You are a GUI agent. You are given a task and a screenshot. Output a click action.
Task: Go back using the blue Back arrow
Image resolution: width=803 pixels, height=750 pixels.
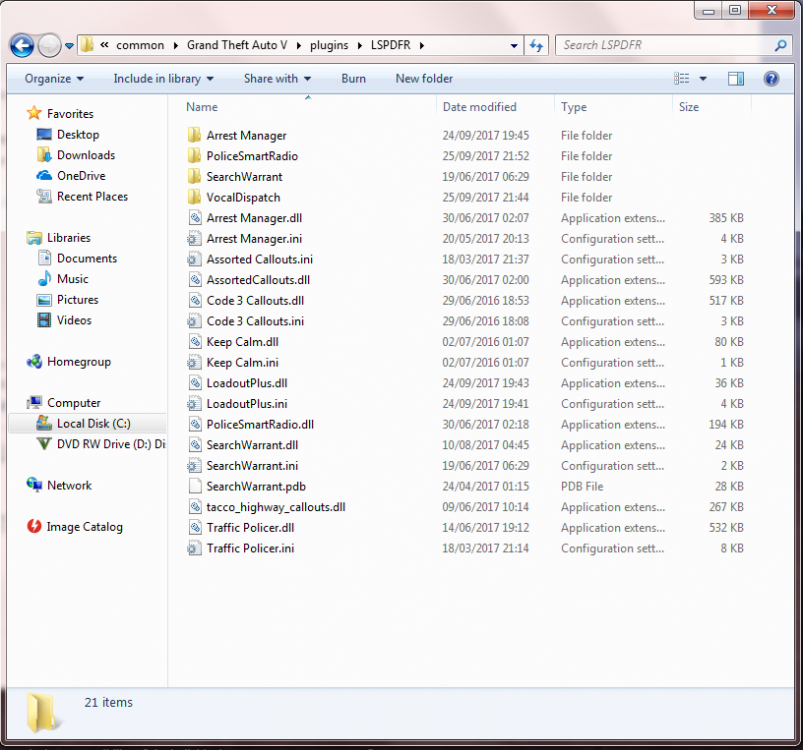[22, 46]
